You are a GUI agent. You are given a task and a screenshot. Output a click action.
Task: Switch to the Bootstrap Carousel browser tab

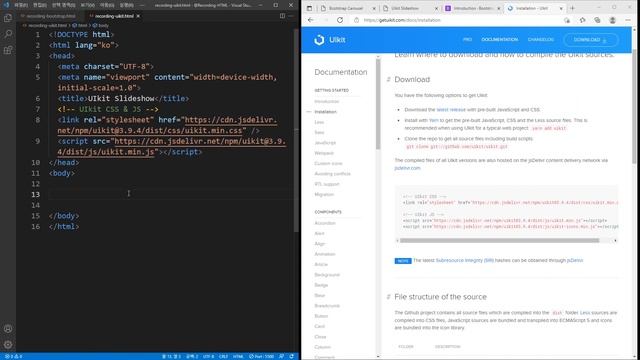point(346,8)
